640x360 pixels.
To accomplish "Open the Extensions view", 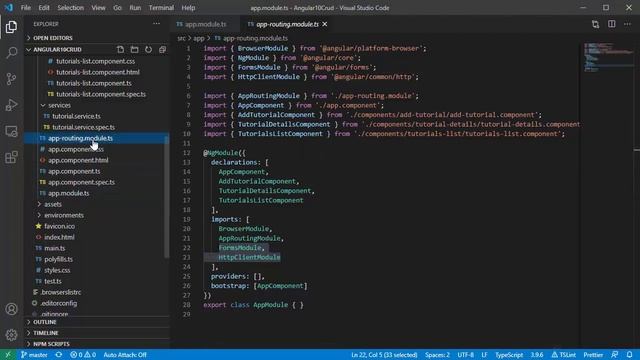I will coord(11,157).
